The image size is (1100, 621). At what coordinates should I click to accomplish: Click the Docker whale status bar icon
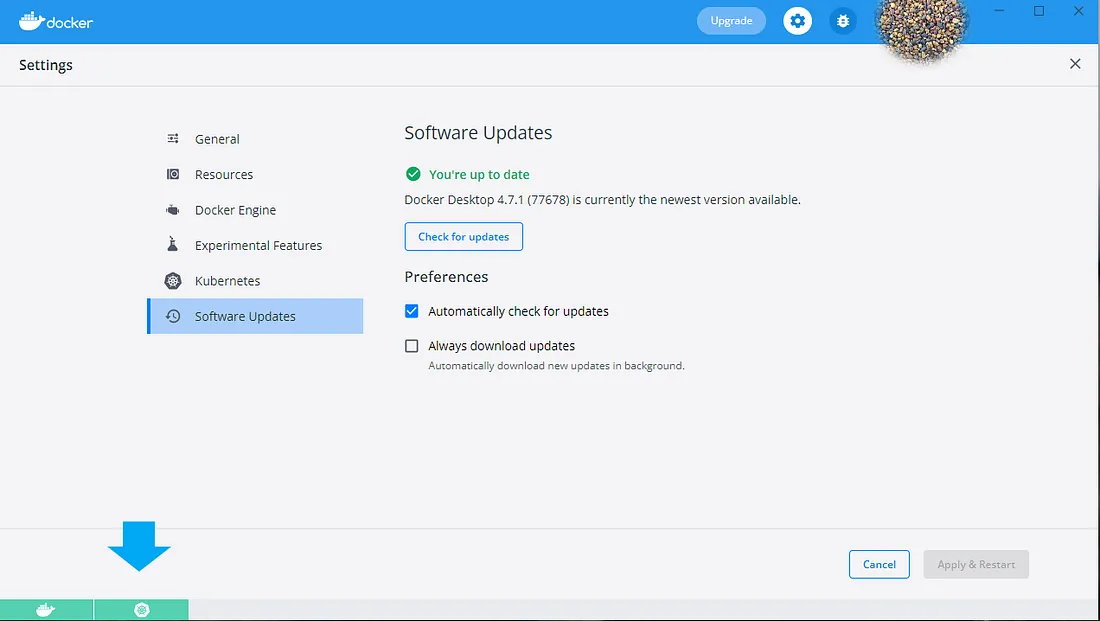pos(46,610)
